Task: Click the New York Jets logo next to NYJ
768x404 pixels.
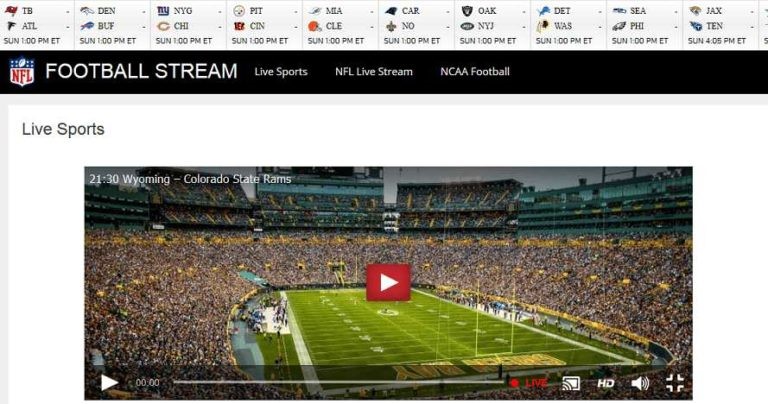Action: coord(467,26)
